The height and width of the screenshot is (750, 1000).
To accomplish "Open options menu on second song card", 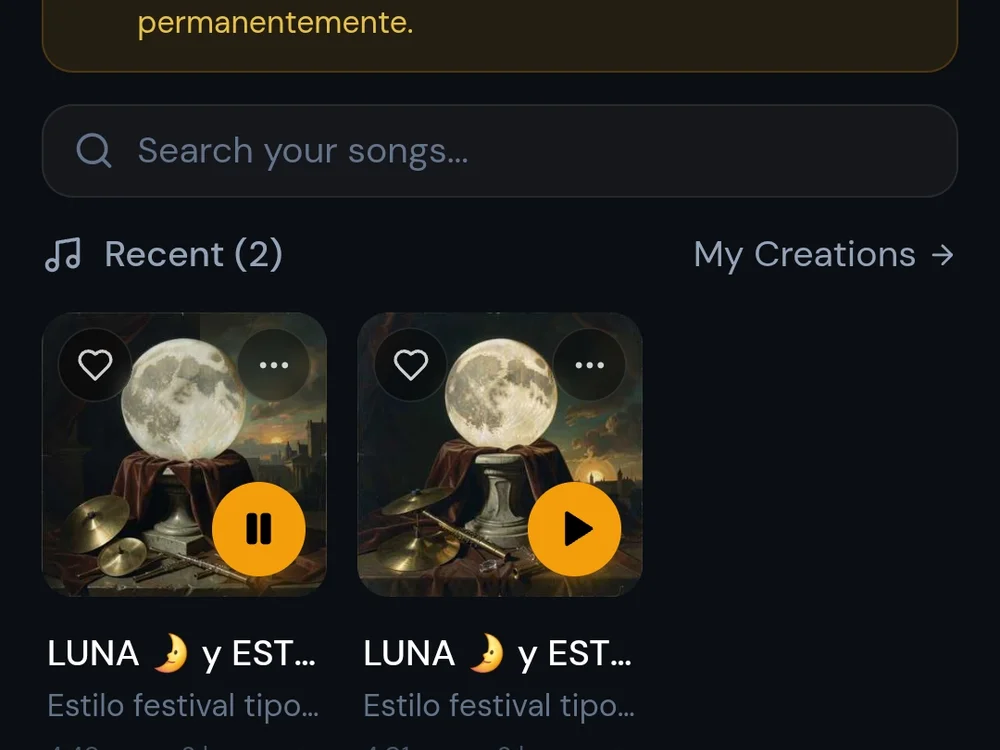I will click(x=589, y=365).
